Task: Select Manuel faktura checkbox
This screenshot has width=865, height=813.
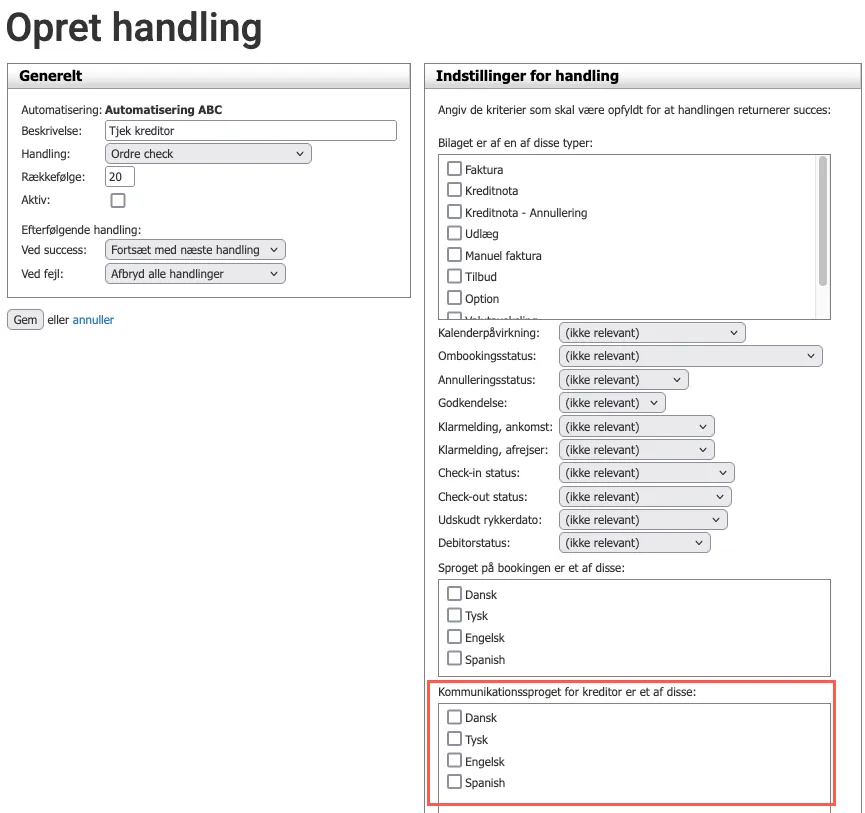Action: [x=454, y=255]
